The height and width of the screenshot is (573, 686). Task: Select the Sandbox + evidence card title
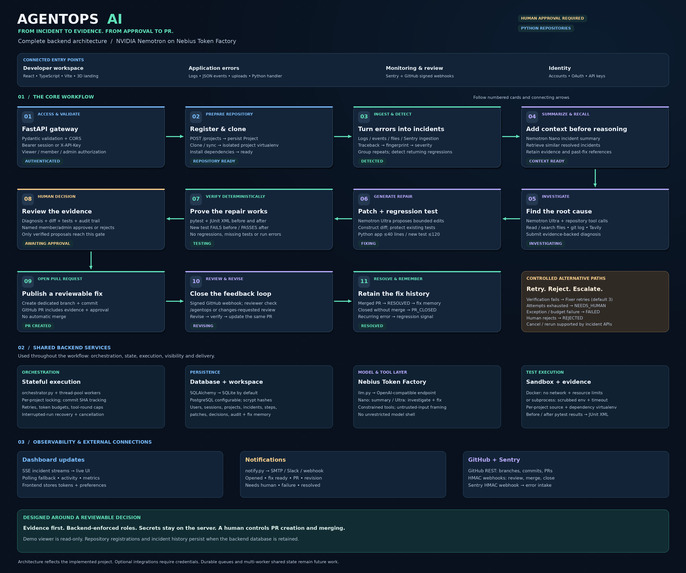point(558,382)
